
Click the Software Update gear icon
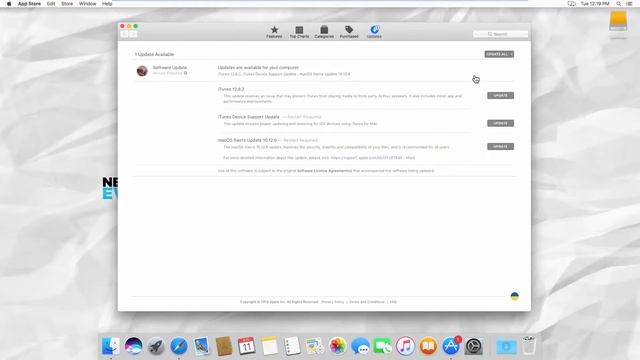coord(142,71)
